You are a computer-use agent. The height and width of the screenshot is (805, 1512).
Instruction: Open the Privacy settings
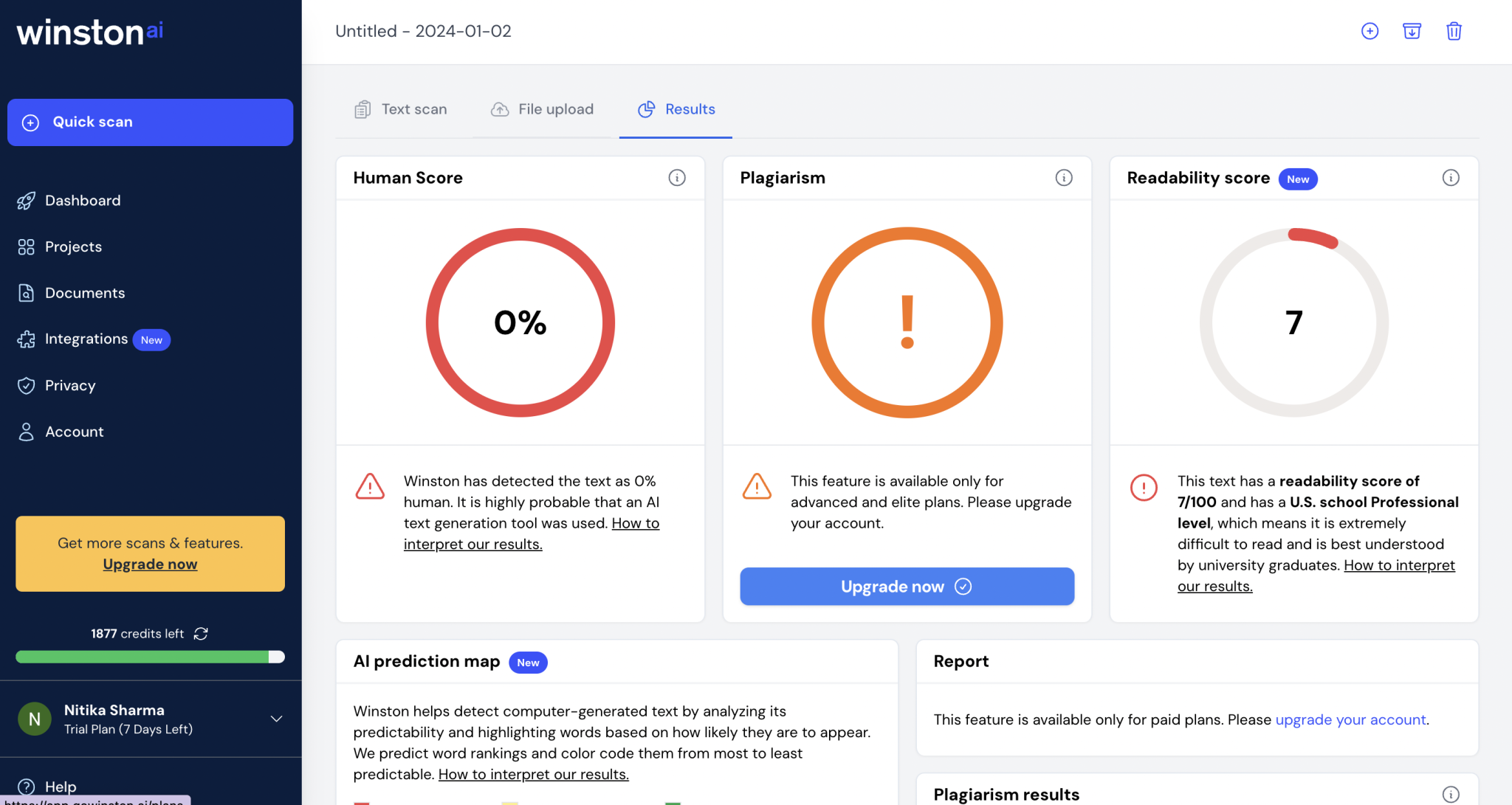pyautogui.click(x=70, y=385)
